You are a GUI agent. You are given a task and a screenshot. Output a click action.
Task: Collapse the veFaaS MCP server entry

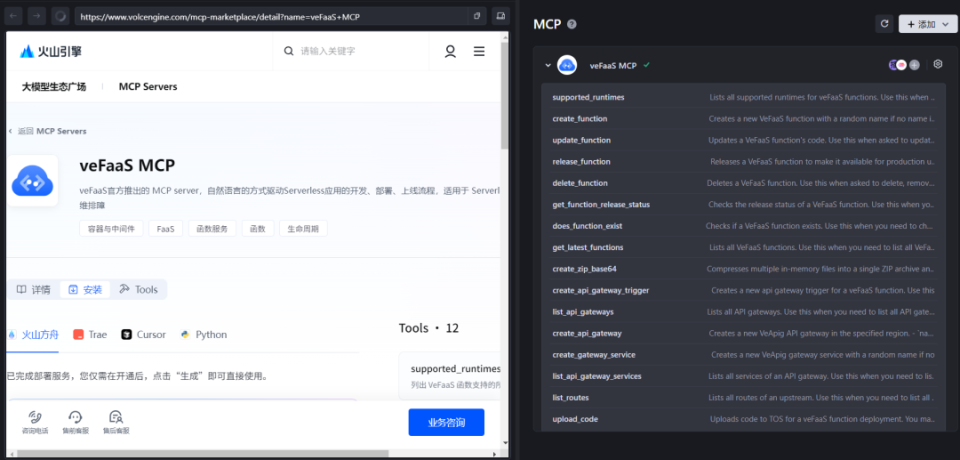(x=548, y=65)
